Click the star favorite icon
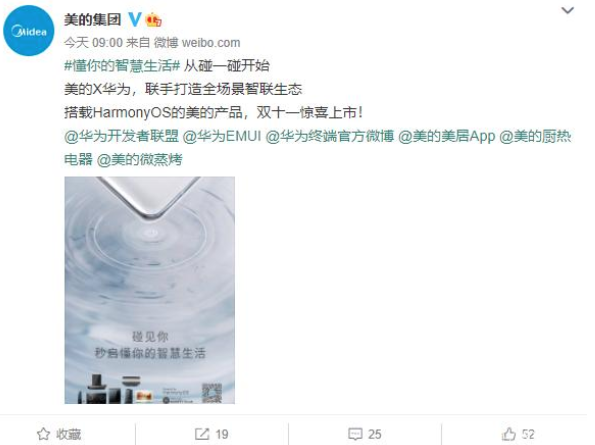This screenshot has height=445, width=595. [x=43, y=434]
